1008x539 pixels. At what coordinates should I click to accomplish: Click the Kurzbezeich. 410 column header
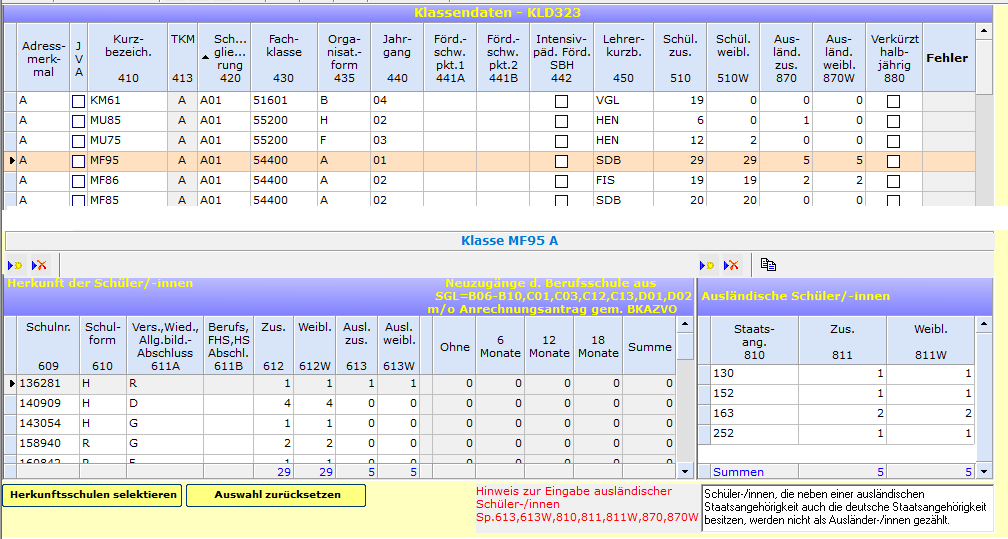click(128, 58)
